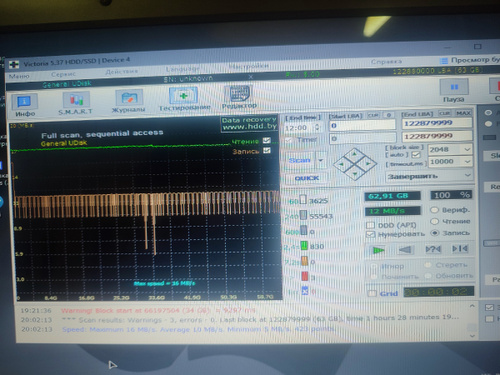This screenshot has height=375, width=500.
Task: Open the Сервис menu
Action: [x=63, y=74]
